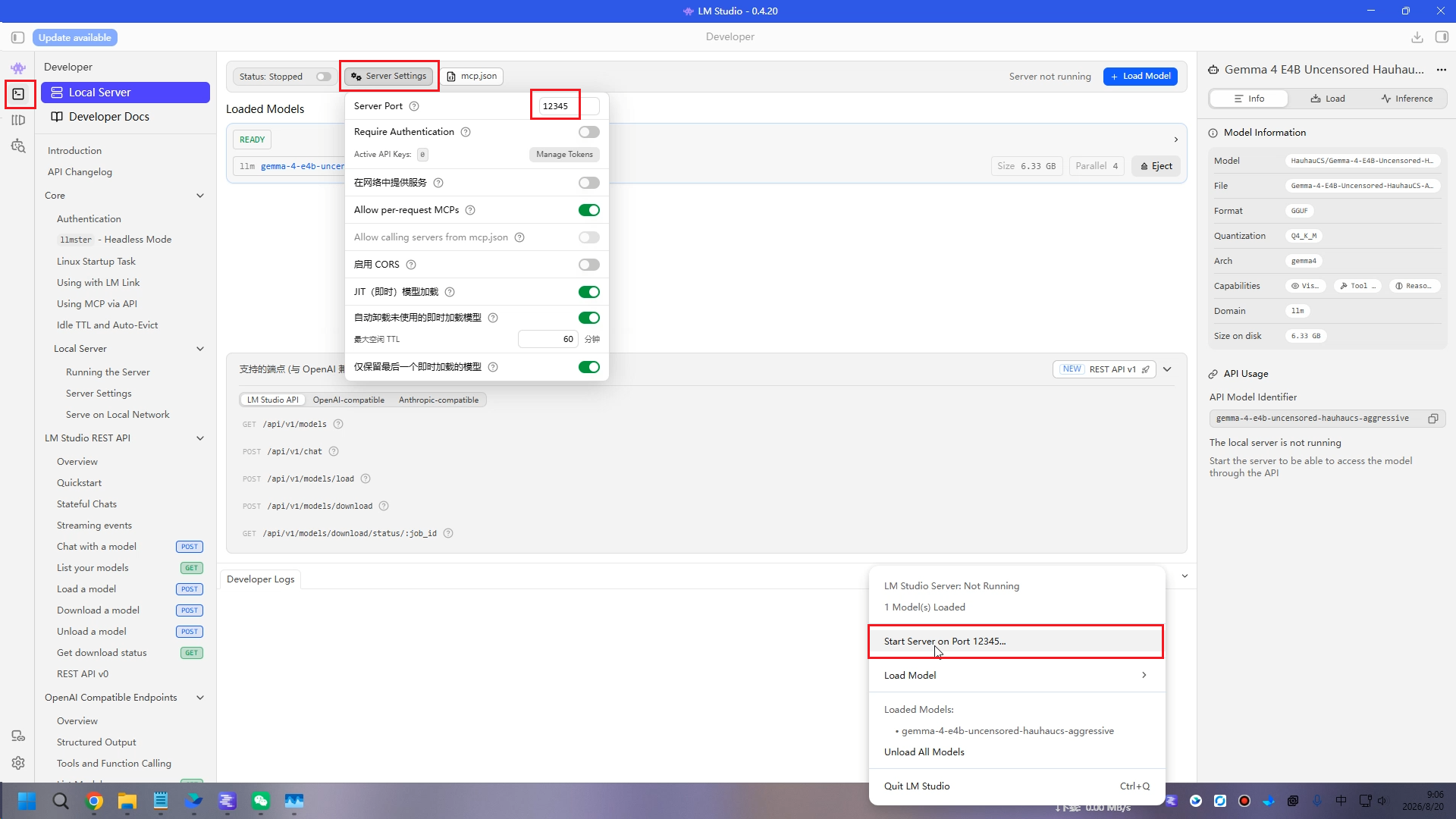This screenshot has width=1456, height=819.
Task: Show help for Require Authentication
Action: tap(466, 132)
